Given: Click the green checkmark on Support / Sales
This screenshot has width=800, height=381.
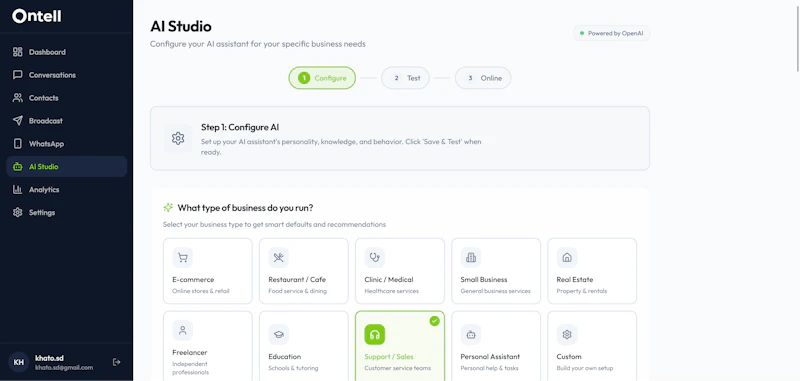Looking at the screenshot, I should 435,321.
